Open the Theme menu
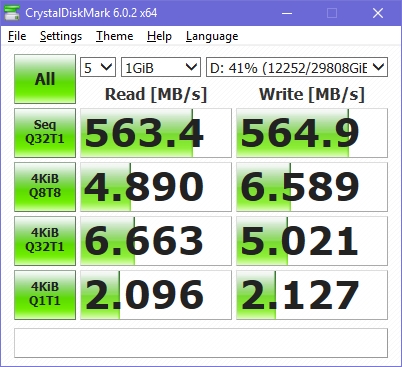Image resolution: width=402 pixels, height=367 pixels. click(x=115, y=36)
